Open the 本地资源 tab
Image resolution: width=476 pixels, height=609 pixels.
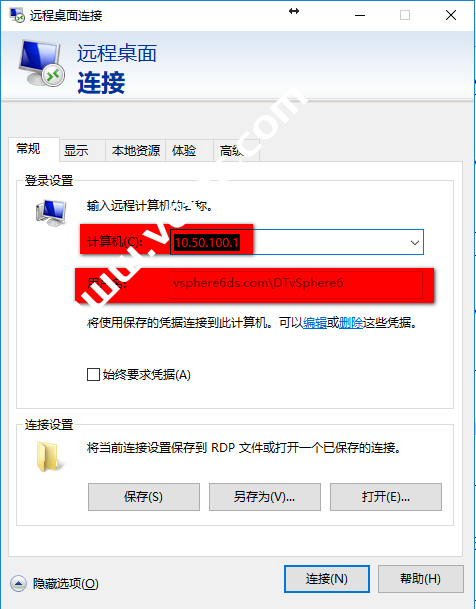click(136, 151)
